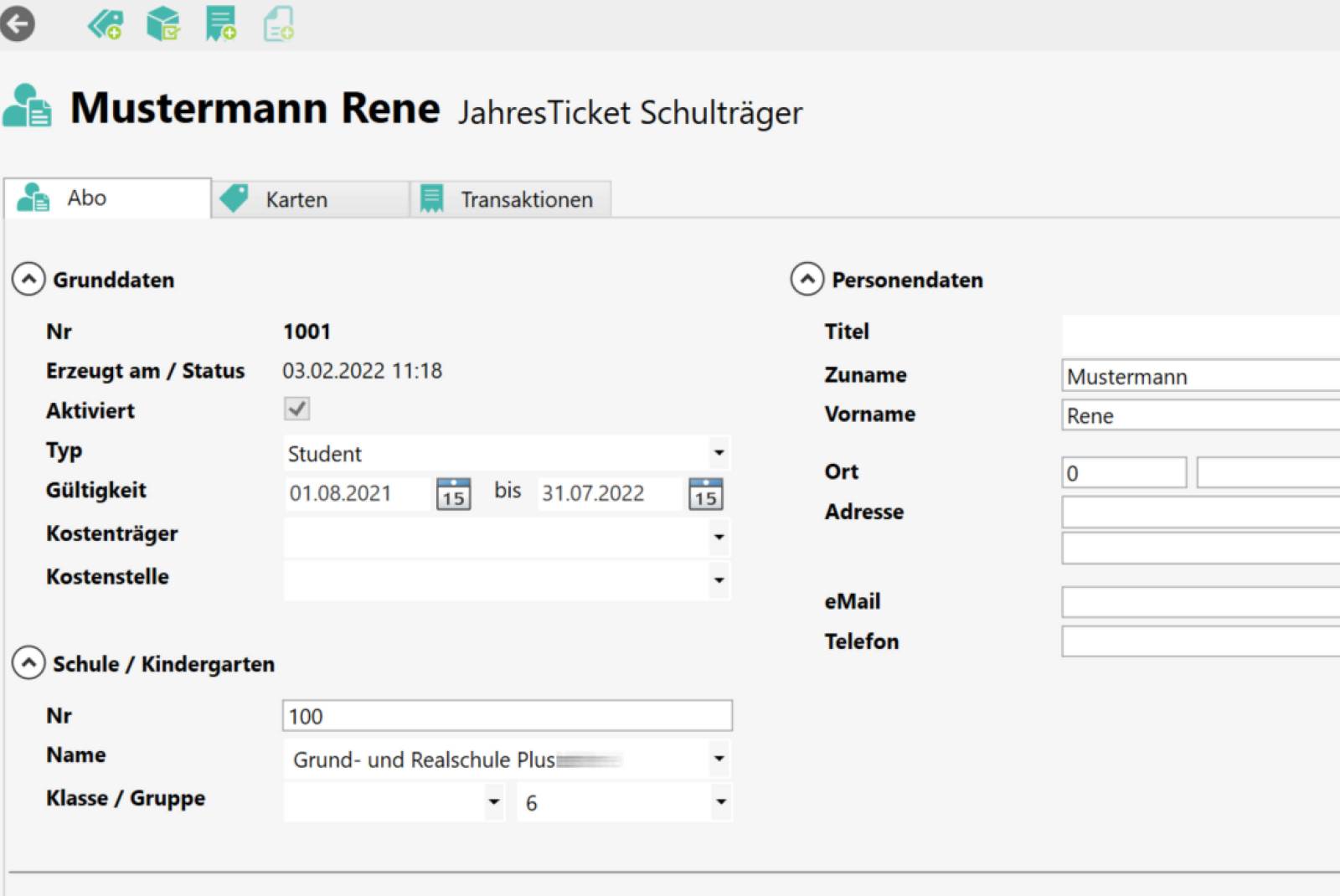Image resolution: width=1340 pixels, height=896 pixels.
Task: Open calendar for Gültigkeit end date
Action: point(705,494)
